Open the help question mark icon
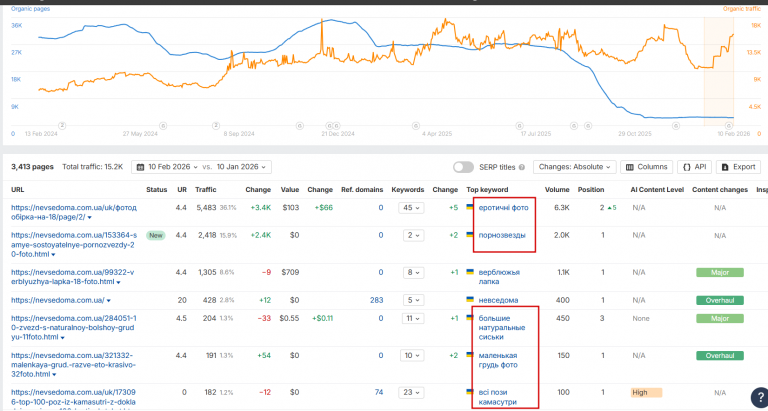 758,396
